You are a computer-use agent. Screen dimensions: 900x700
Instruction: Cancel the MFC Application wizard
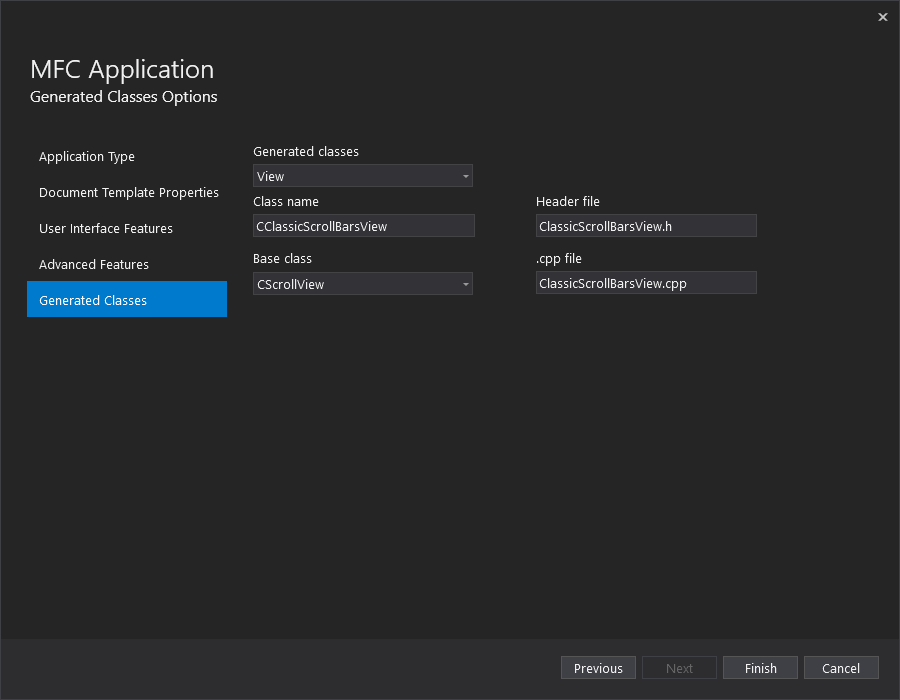841,668
